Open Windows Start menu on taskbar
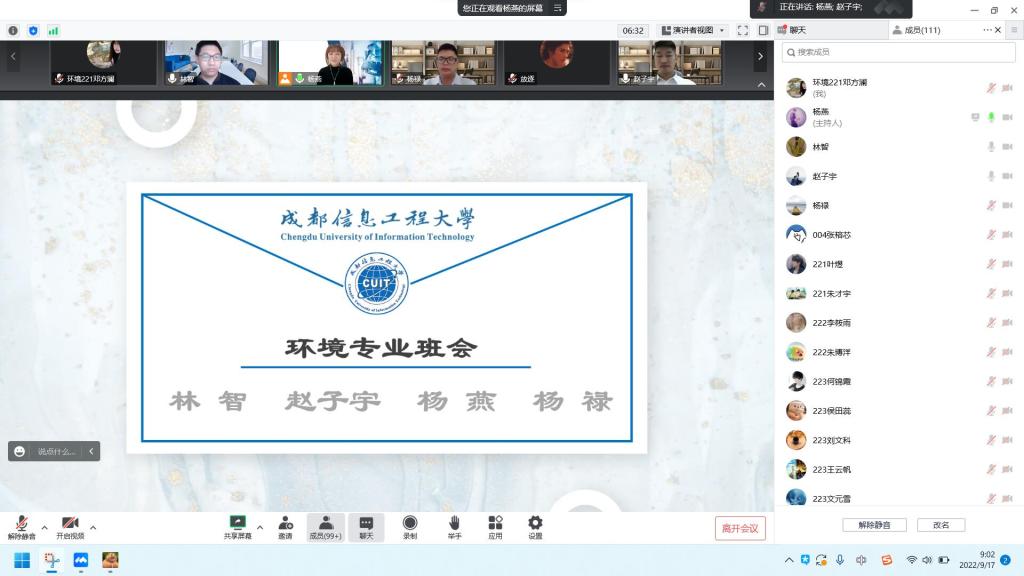Screen dimensions: 1024x576 point(21,560)
